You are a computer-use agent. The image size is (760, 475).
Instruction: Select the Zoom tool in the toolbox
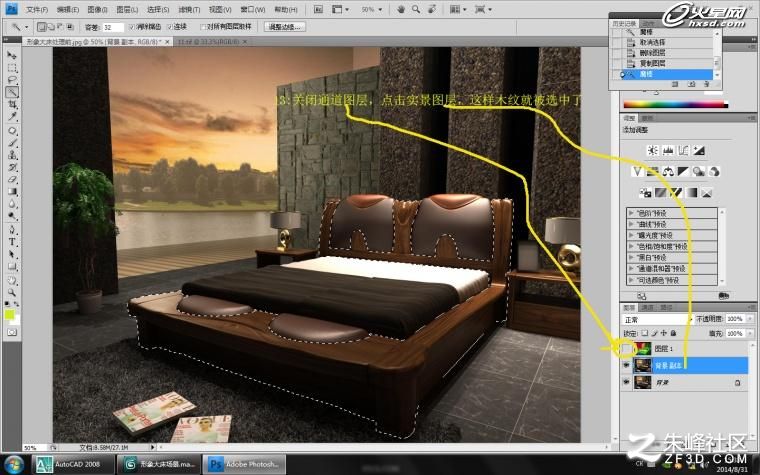12,292
